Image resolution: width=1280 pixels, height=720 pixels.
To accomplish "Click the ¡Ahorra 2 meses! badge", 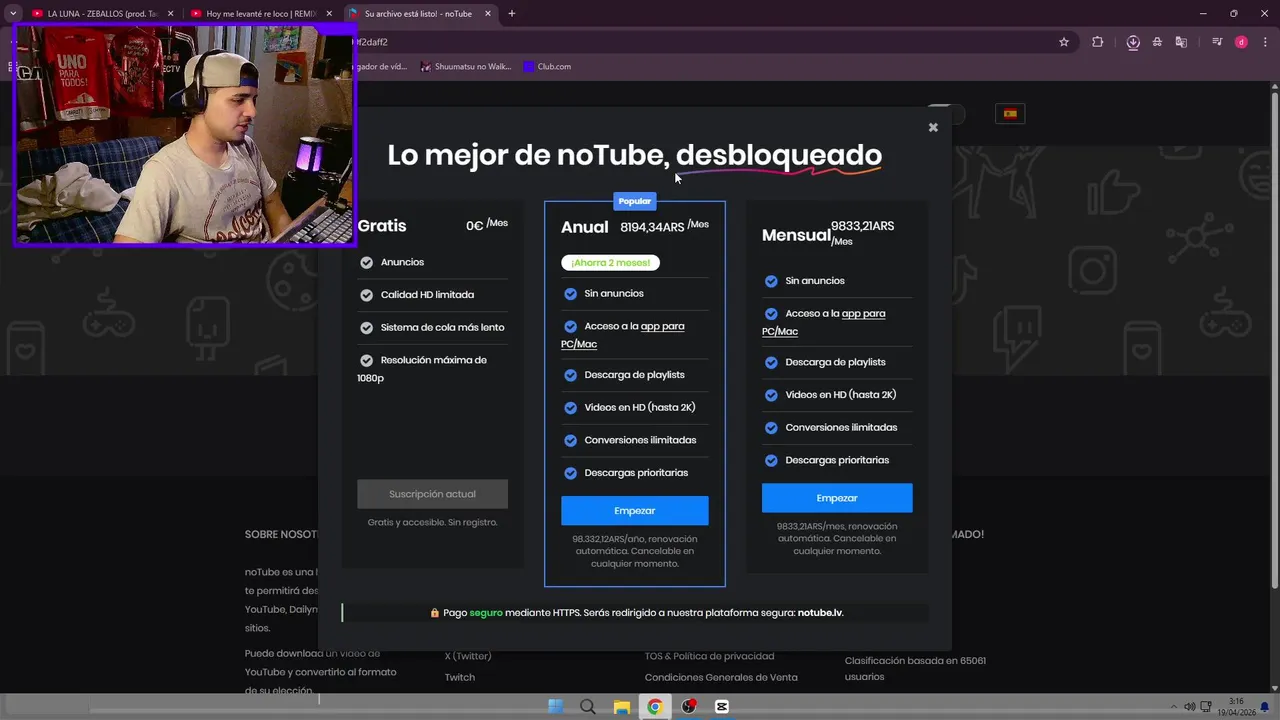I will (611, 263).
